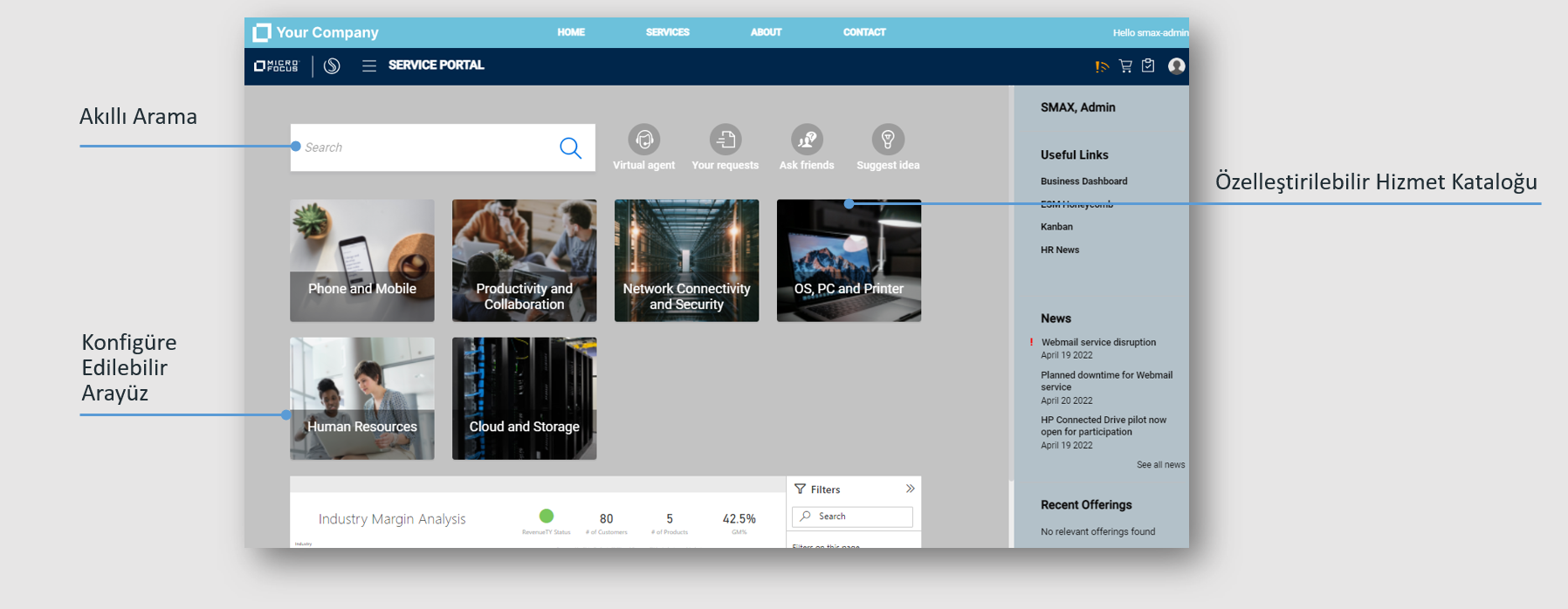Click the Filters pane Search box
Viewport: 1568px width, 609px height.
852,517
